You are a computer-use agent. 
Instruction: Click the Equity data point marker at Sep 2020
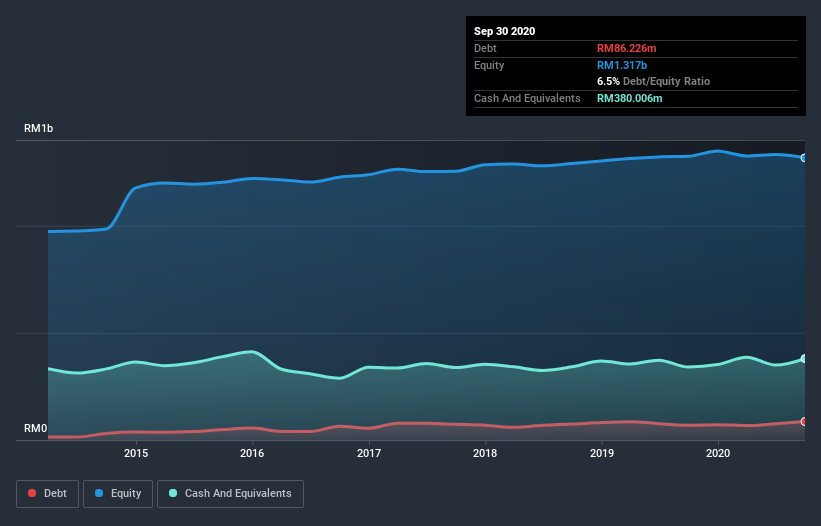(804, 158)
